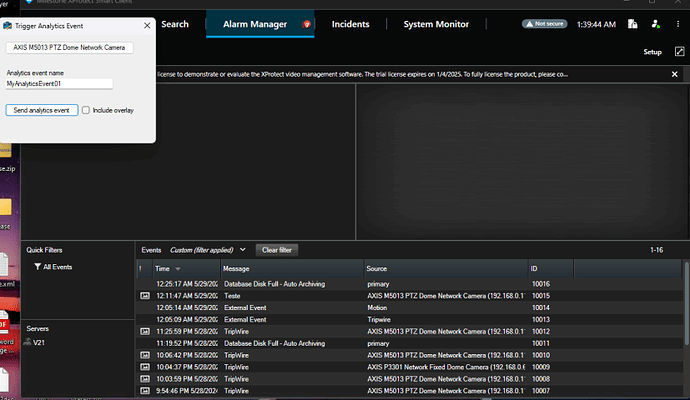Click event ID 10011
The image size is (690, 400).
541,343
